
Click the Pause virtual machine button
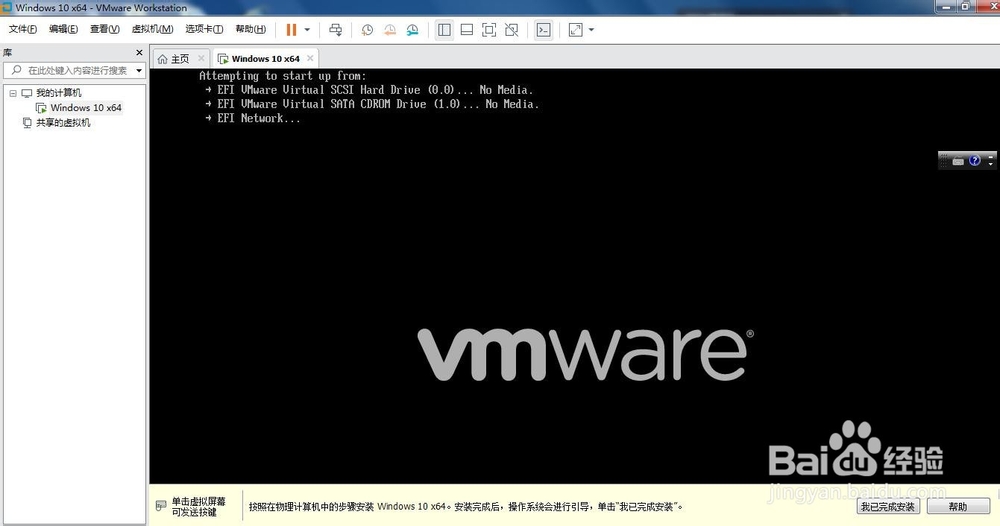(x=291, y=30)
